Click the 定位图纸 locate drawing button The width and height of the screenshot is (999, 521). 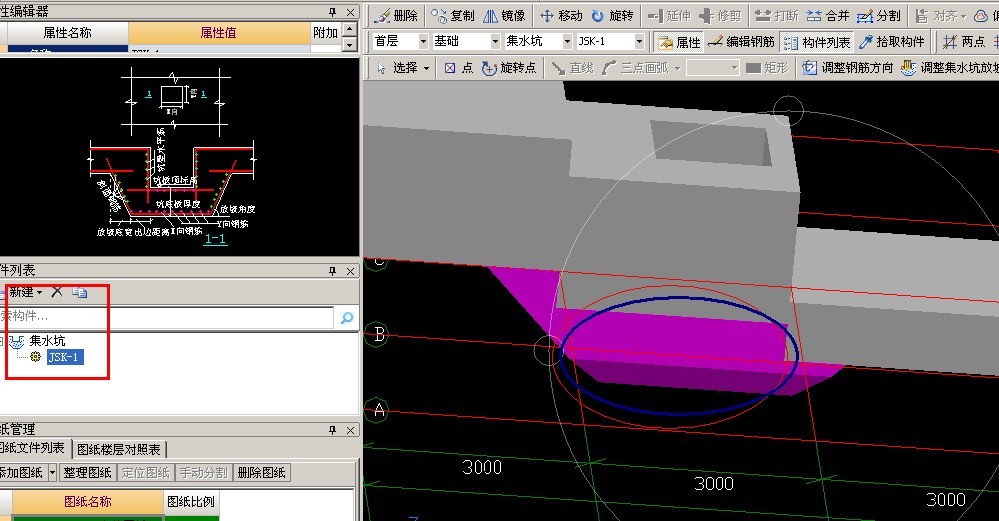[146, 473]
